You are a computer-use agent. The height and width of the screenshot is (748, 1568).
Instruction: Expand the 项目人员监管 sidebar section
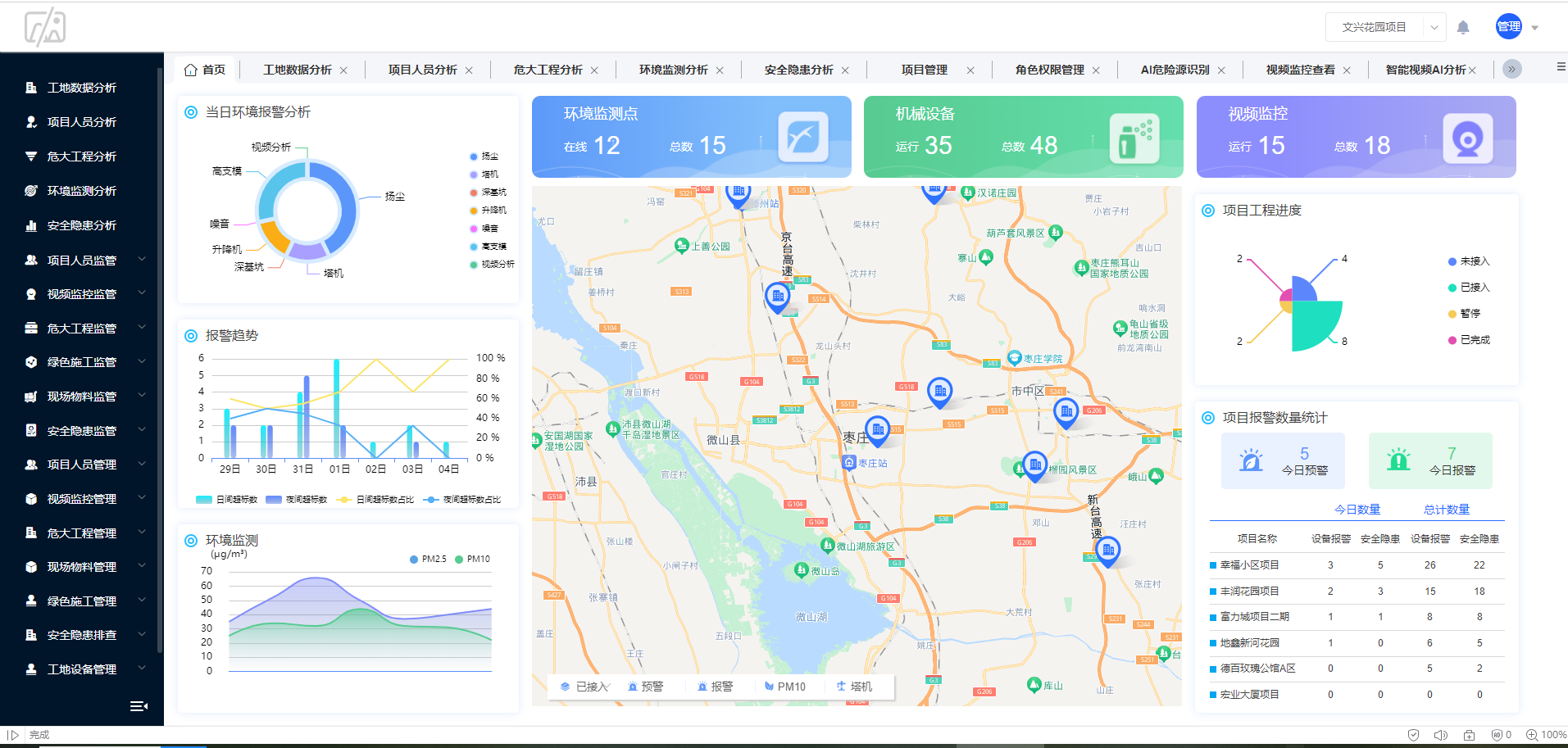(x=82, y=260)
